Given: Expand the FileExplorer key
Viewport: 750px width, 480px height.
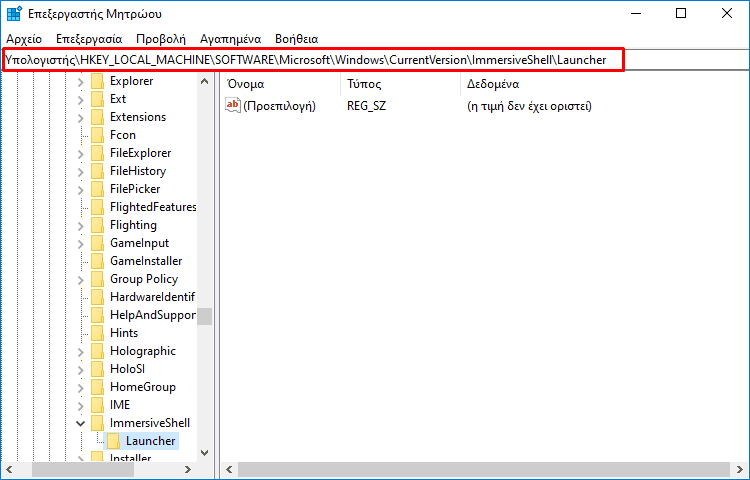Looking at the screenshot, I should pos(80,153).
